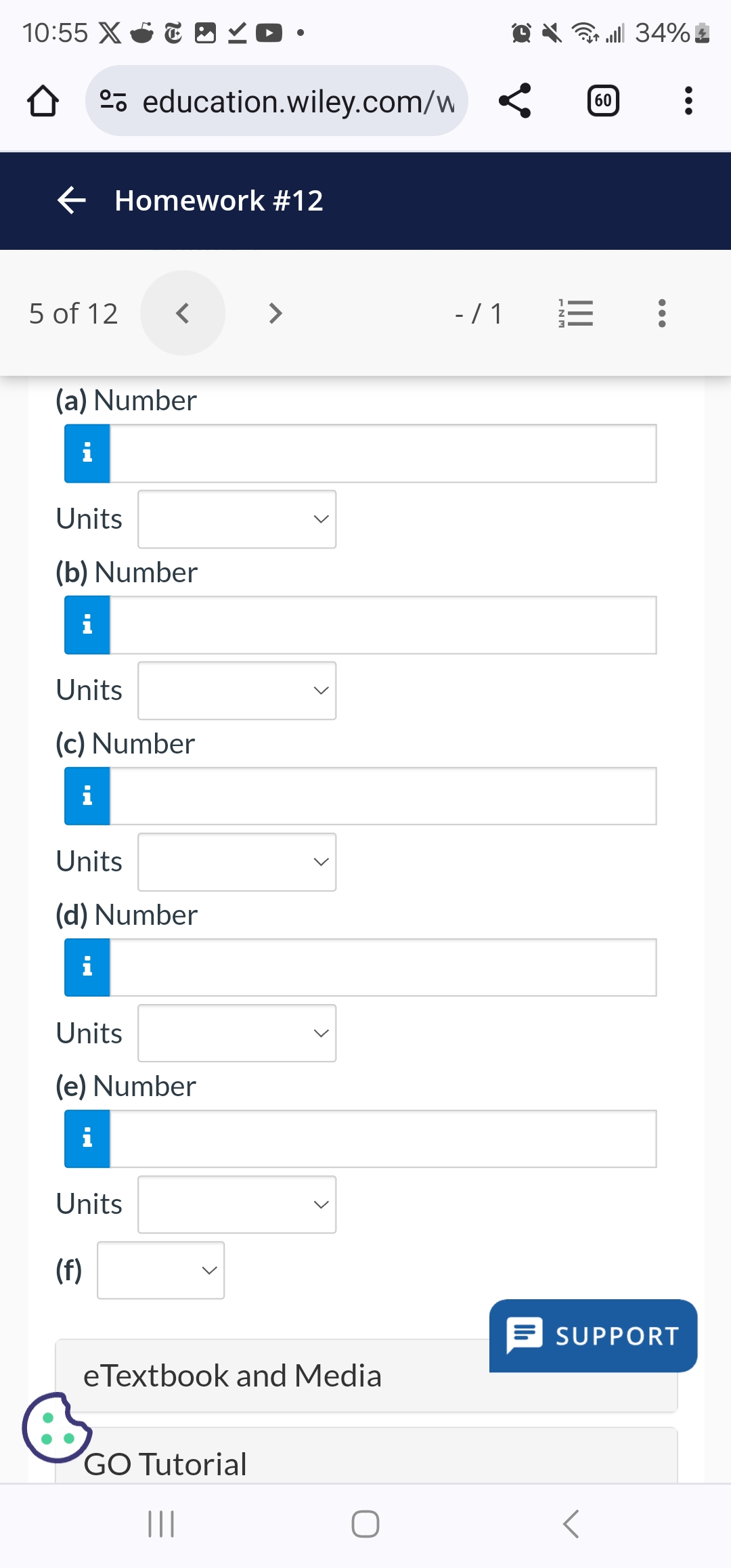This screenshot has height=1568, width=731.
Task: Tap the education.wiley.com address bar
Action: coord(276,101)
